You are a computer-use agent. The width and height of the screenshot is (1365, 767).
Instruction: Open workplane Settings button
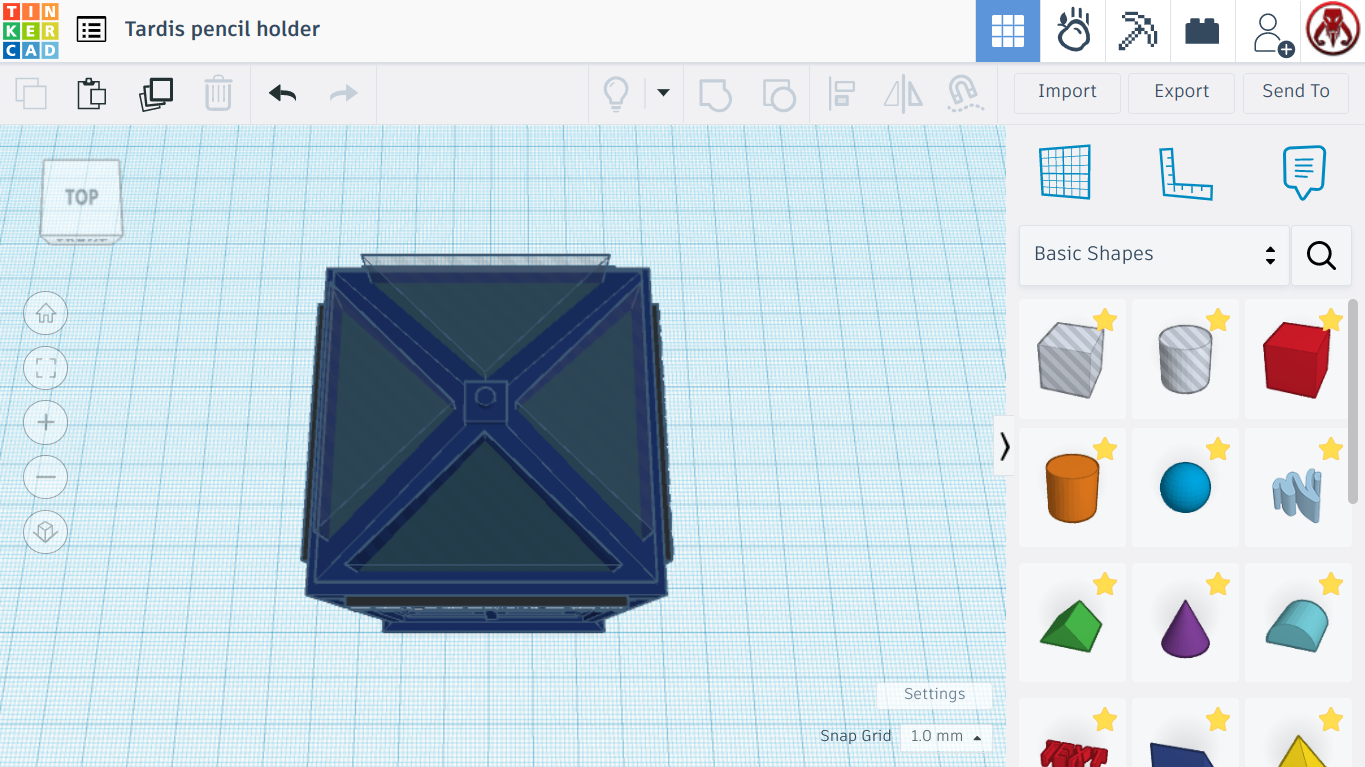click(934, 694)
